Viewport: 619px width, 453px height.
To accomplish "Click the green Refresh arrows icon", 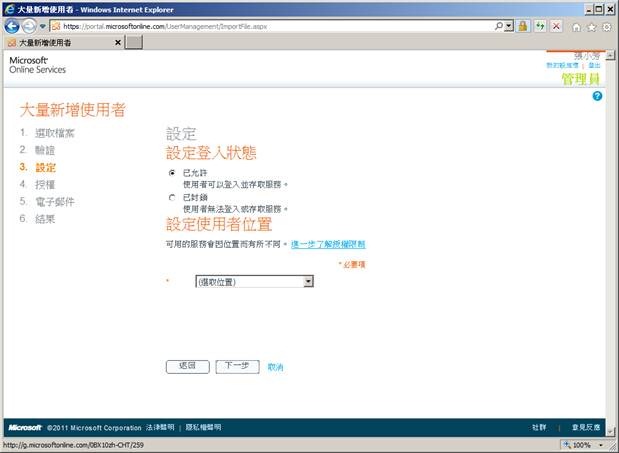I will (540, 26).
